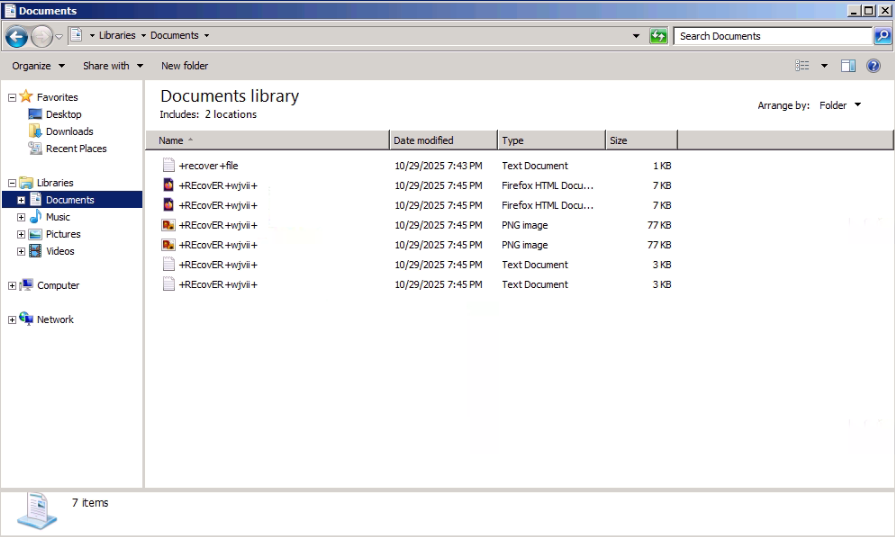Screen dimensions: 895x537
Task: Refresh the Documents view with the green arrows
Action: (x=658, y=36)
